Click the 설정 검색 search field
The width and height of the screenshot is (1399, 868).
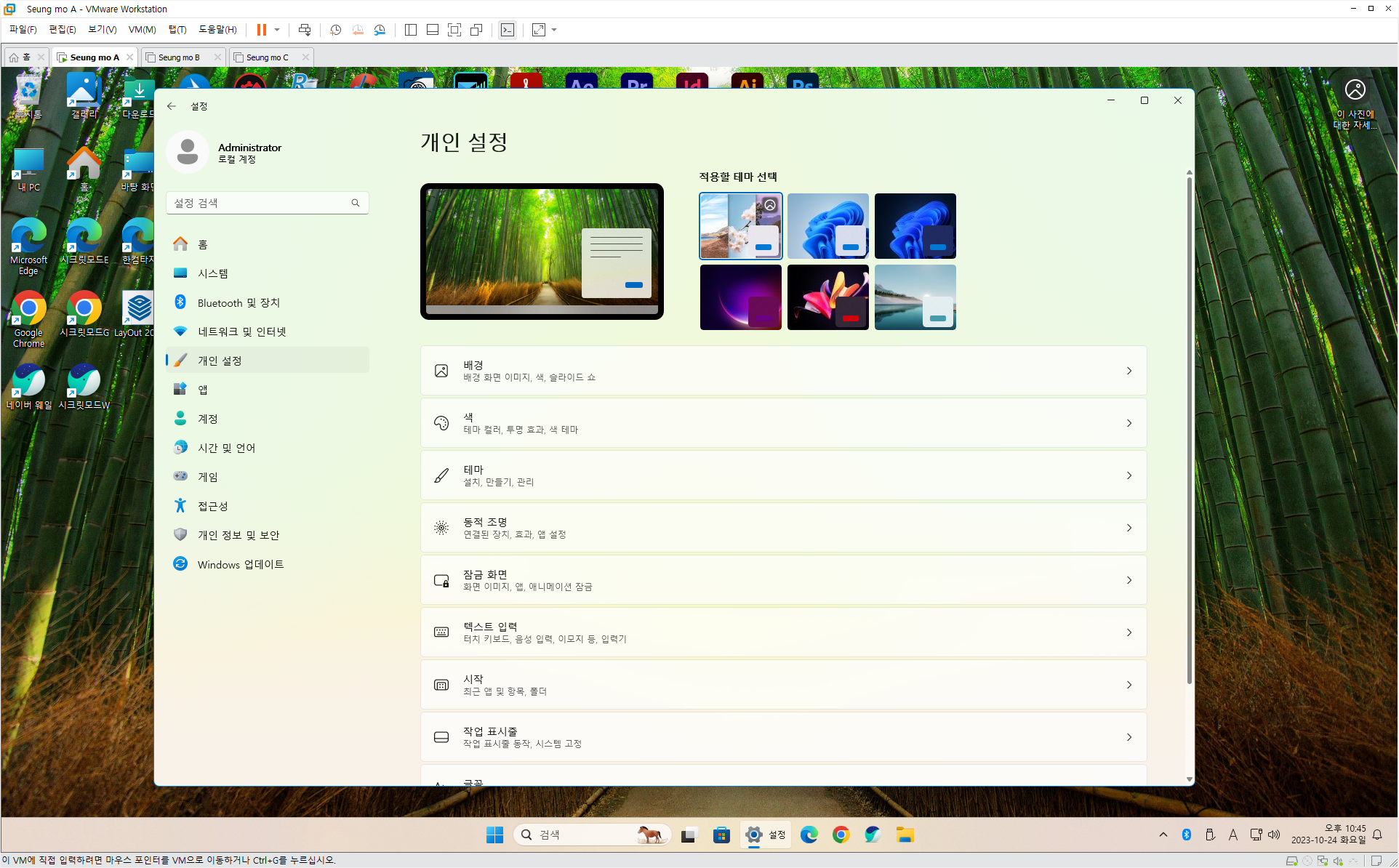tap(260, 203)
